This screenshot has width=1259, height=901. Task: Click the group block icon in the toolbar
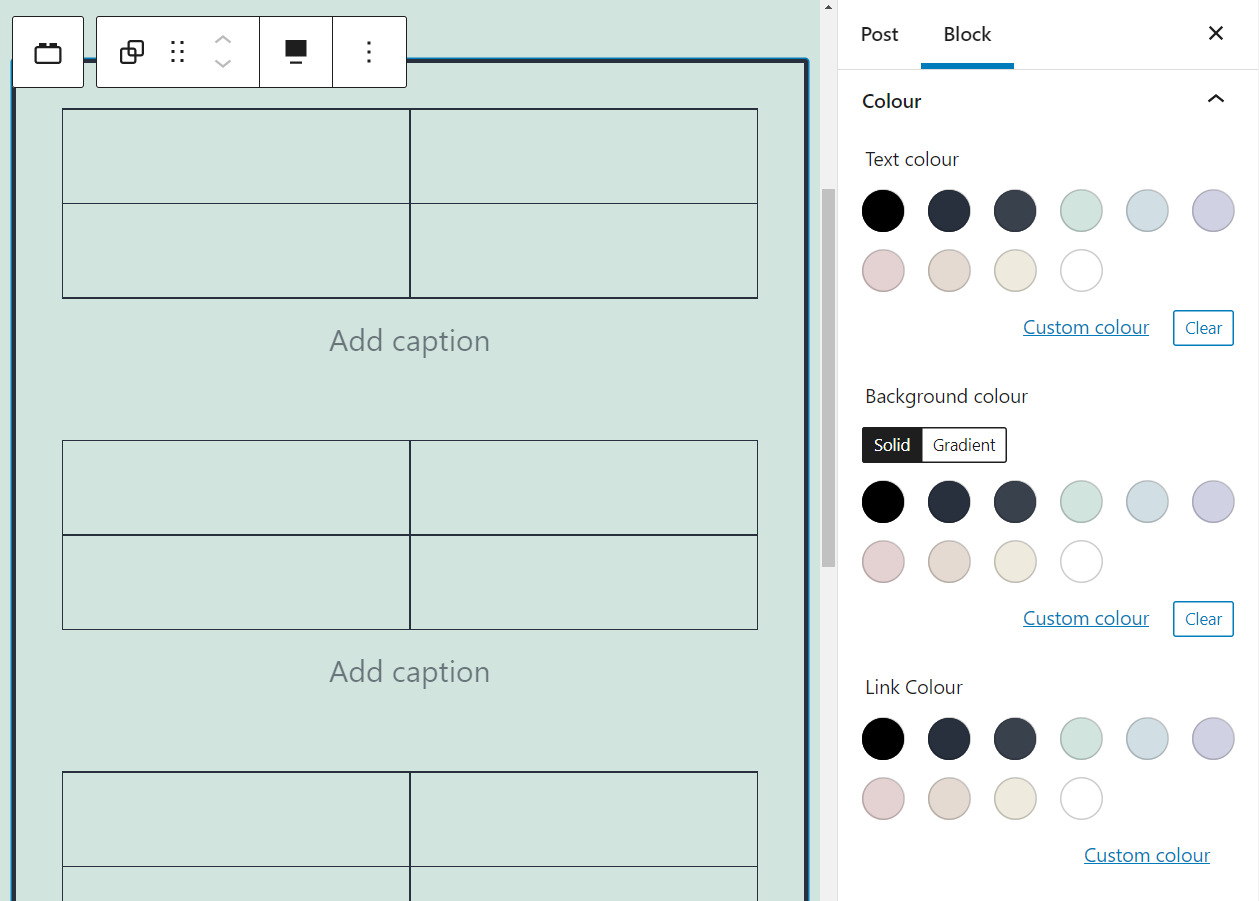point(131,52)
